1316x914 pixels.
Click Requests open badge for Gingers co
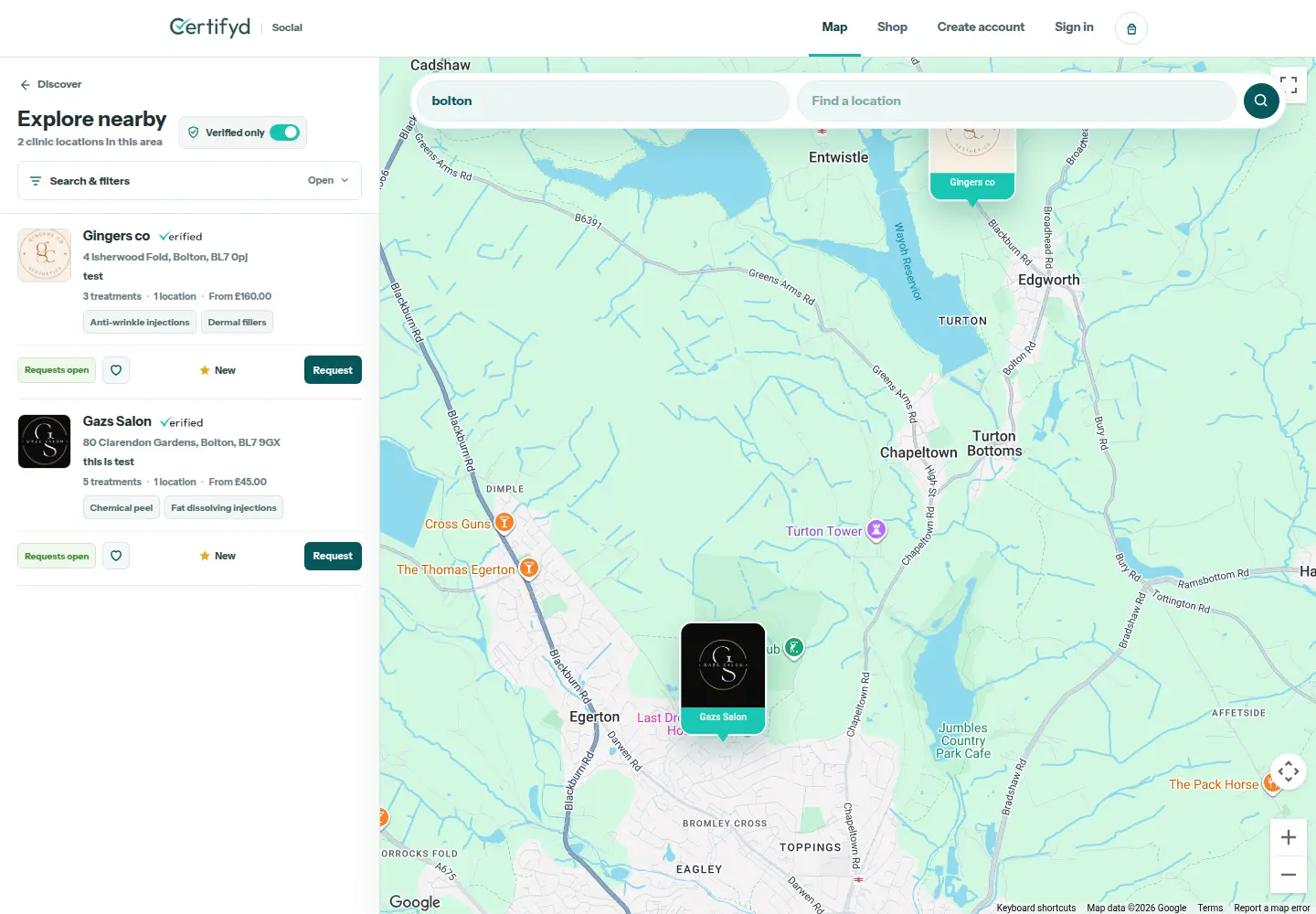click(x=57, y=370)
